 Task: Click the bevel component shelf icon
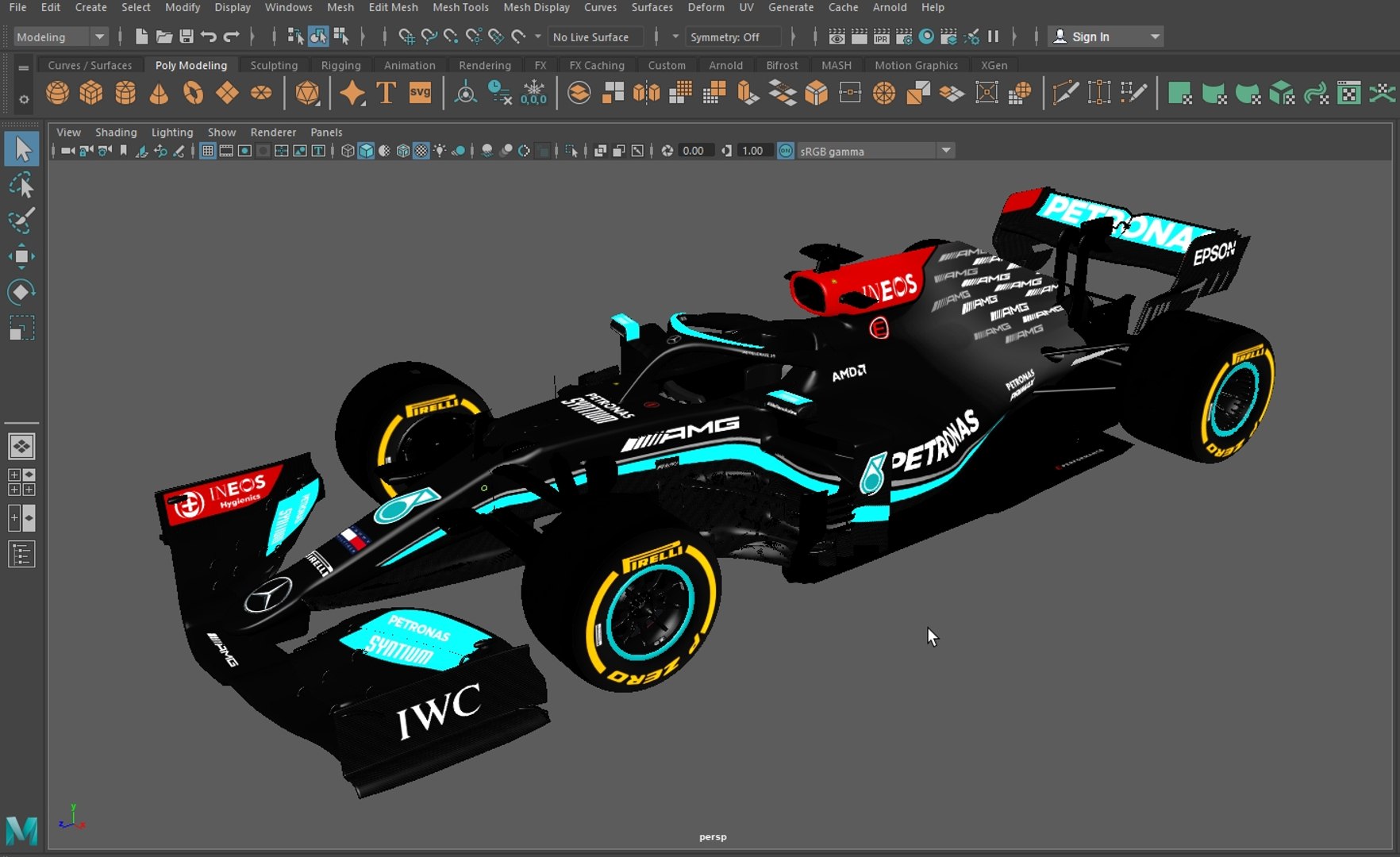[816, 94]
